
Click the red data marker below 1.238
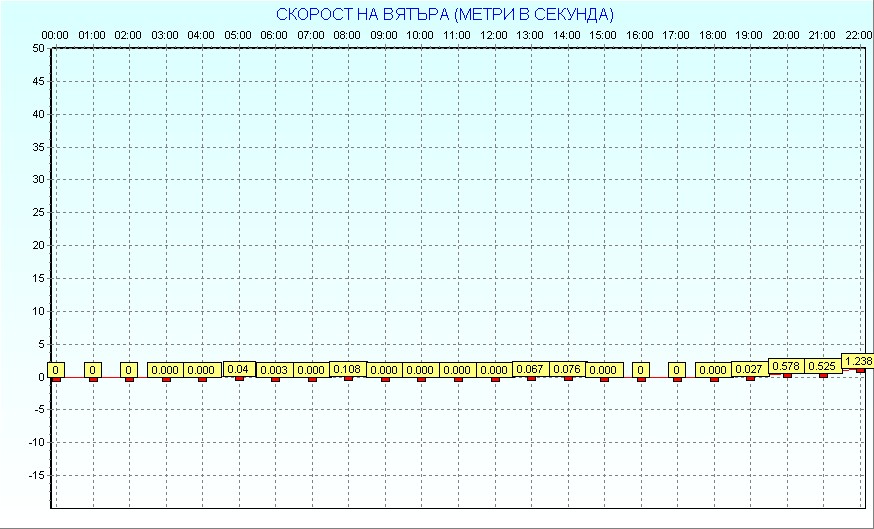(x=860, y=370)
